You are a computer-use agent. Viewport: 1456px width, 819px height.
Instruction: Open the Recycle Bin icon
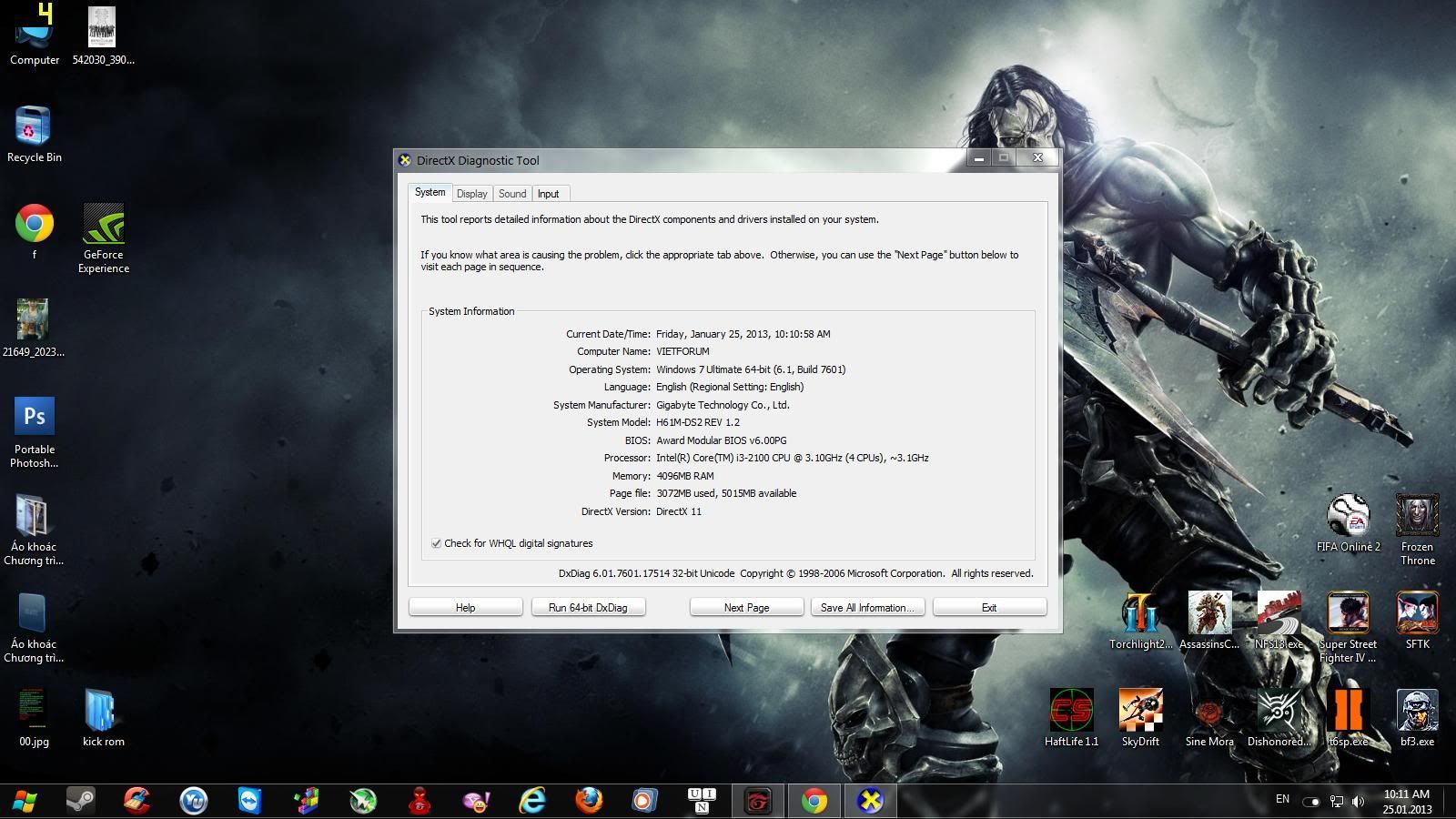click(35, 133)
